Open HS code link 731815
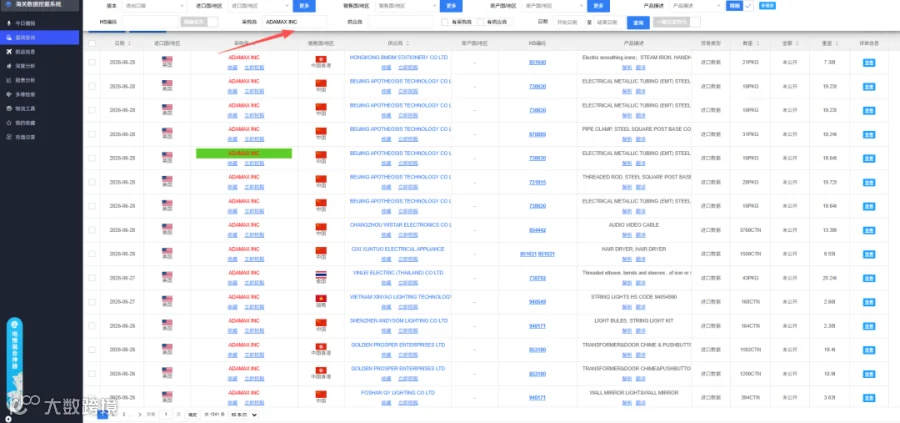This screenshot has height=423, width=900. pyautogui.click(x=537, y=182)
